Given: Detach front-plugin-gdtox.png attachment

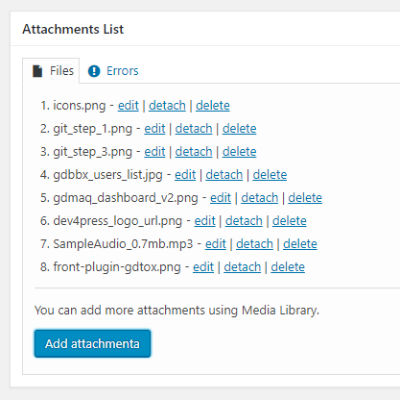Looking at the screenshot, I should tap(242, 267).
